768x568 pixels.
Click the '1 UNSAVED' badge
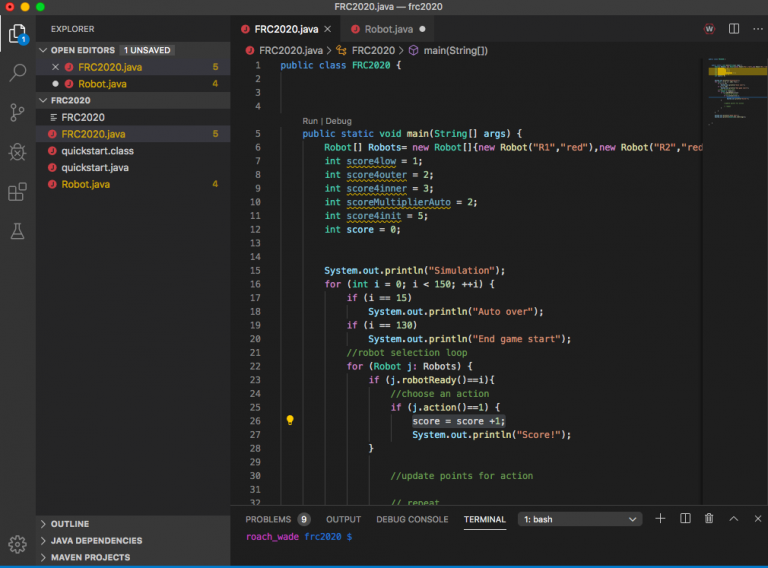click(x=147, y=50)
